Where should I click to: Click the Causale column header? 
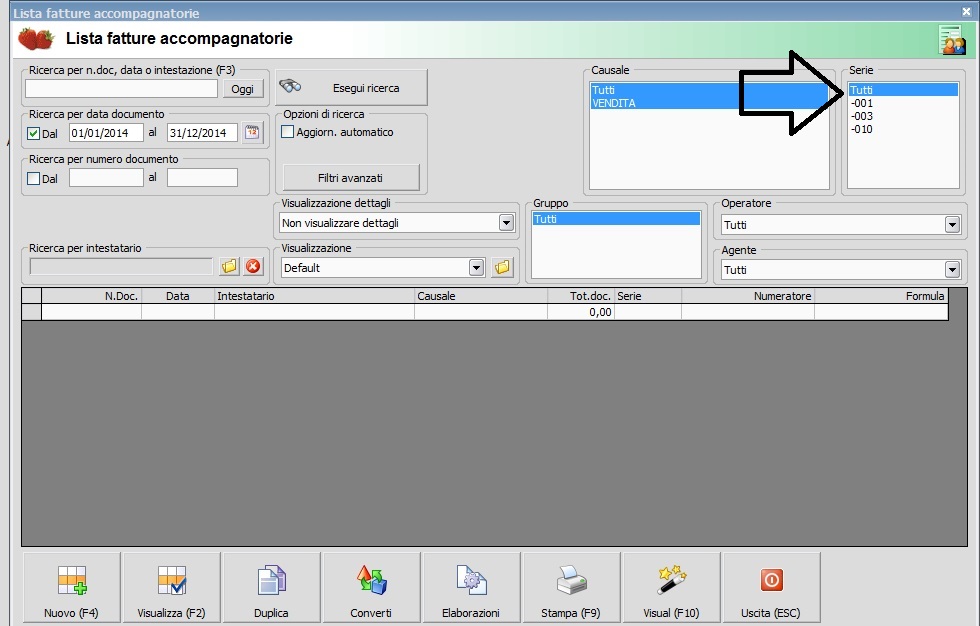pos(481,296)
